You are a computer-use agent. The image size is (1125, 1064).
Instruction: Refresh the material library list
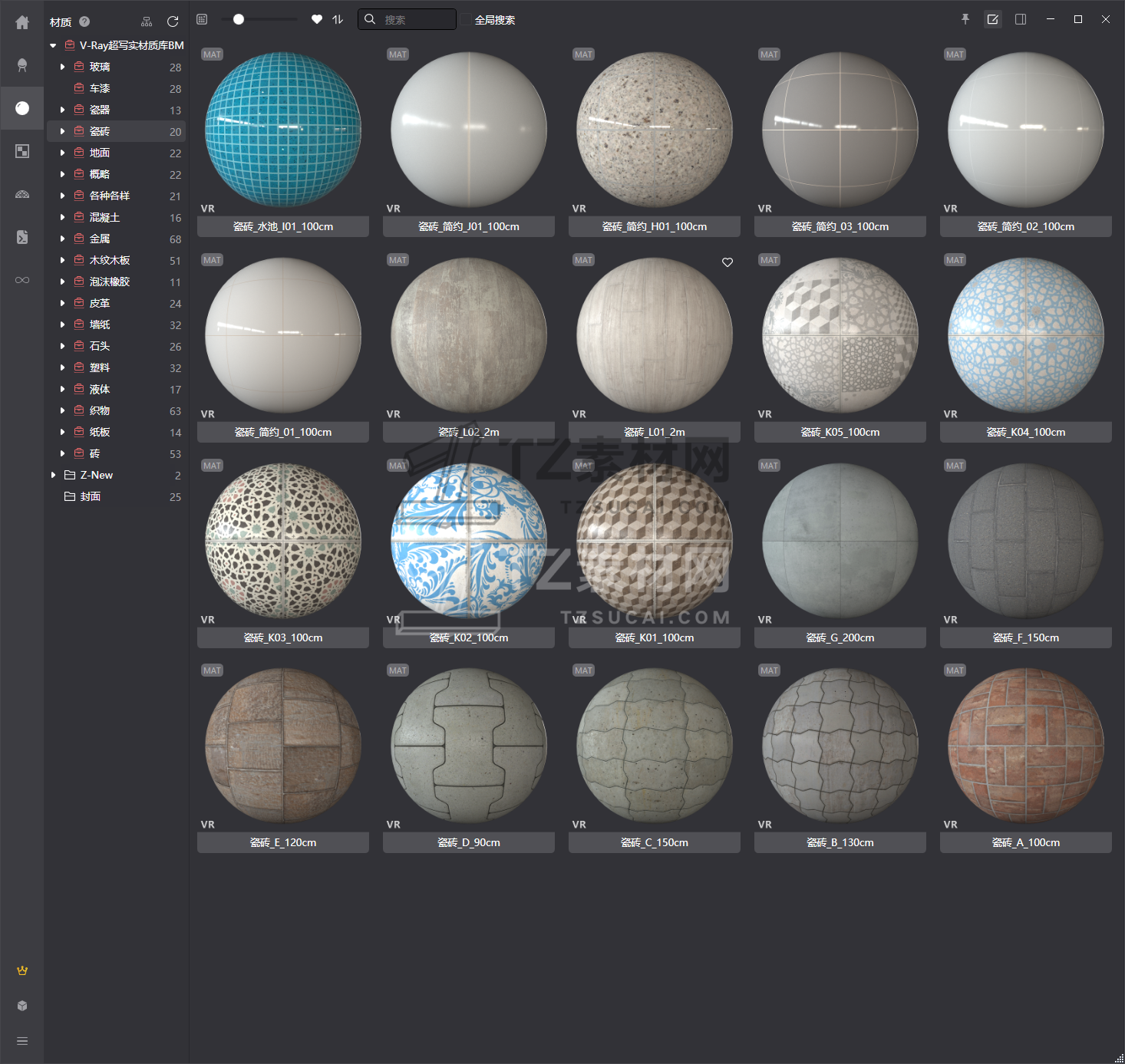tap(173, 21)
